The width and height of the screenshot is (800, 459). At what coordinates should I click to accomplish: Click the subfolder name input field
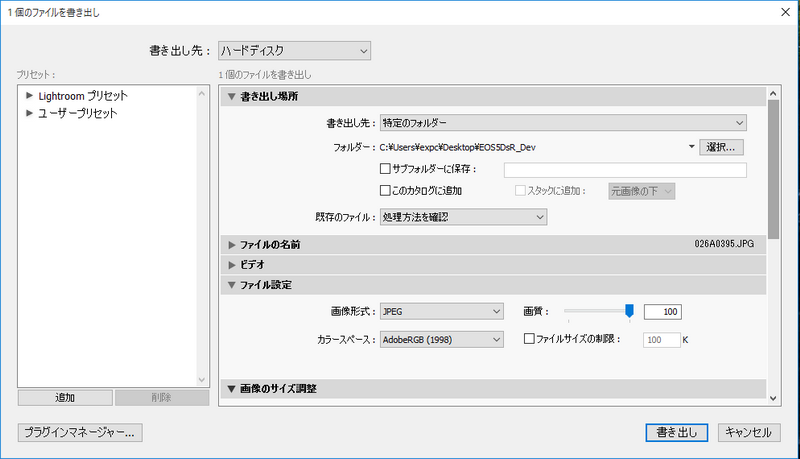click(x=625, y=170)
